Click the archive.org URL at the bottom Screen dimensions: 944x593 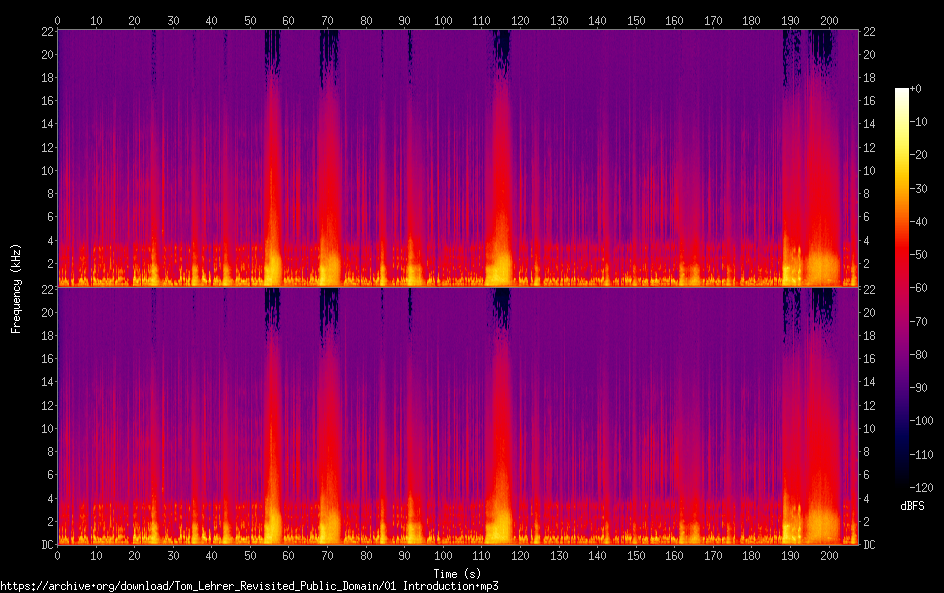pos(249,586)
